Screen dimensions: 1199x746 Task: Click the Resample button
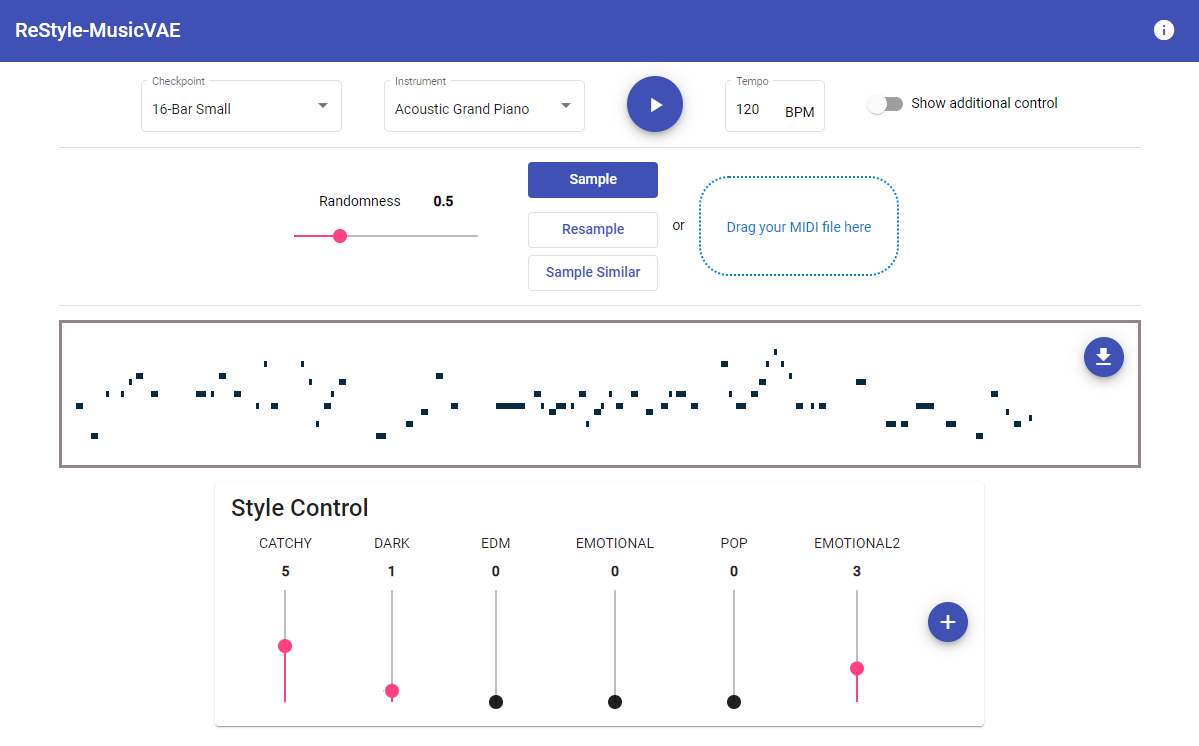pyautogui.click(x=592, y=229)
